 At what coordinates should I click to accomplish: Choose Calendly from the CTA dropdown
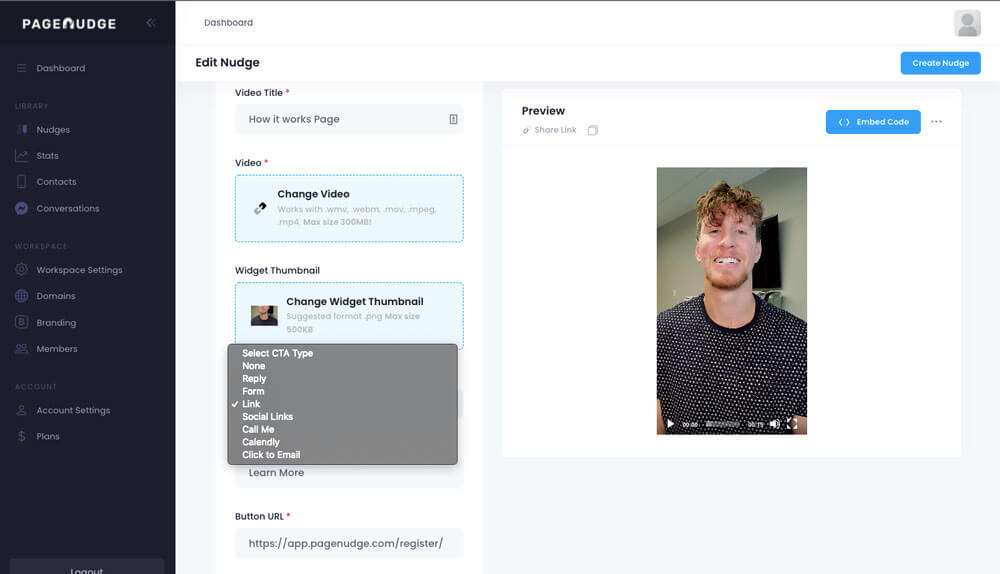tap(260, 442)
